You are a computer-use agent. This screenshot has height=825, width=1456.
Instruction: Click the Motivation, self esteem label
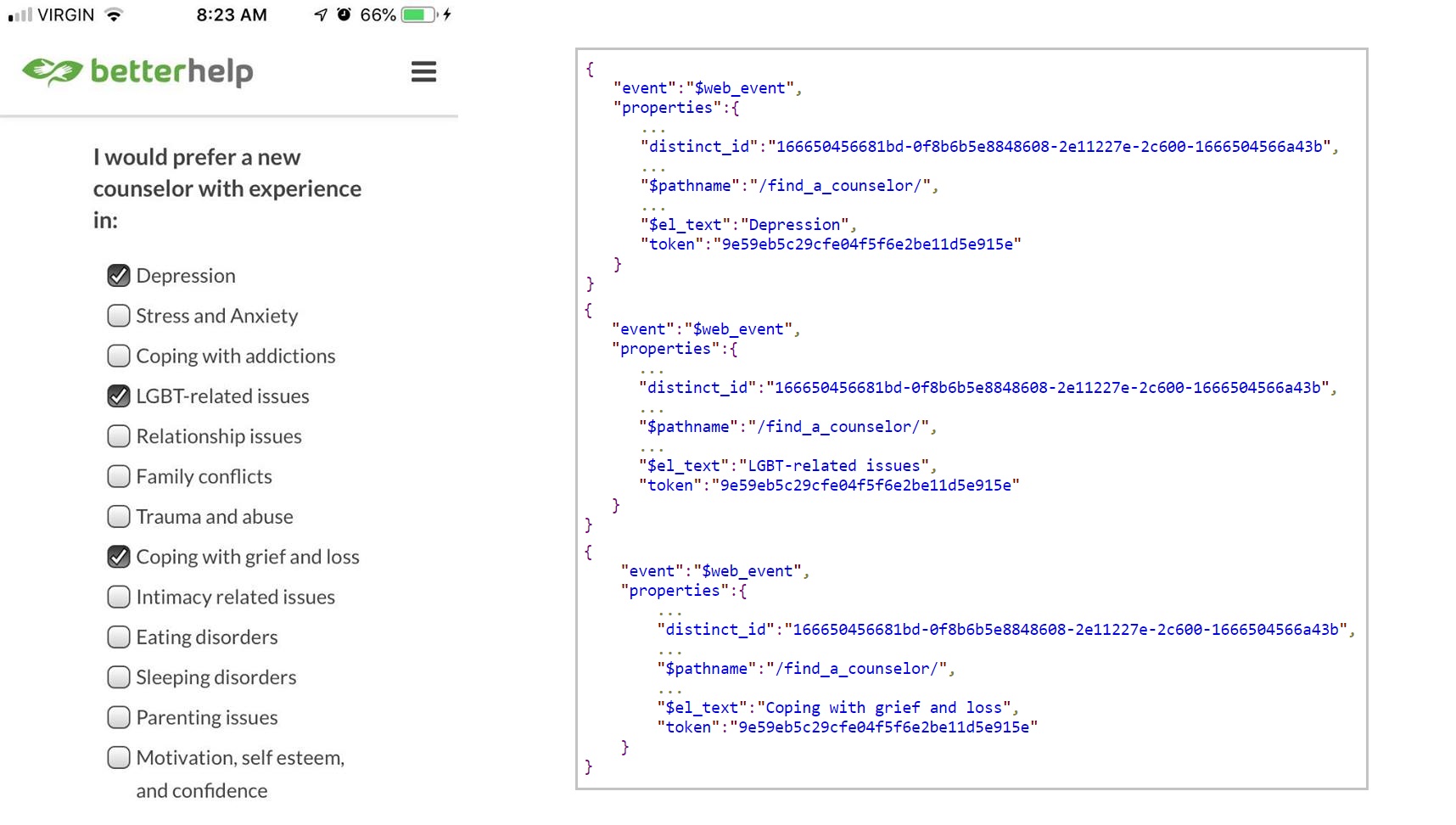[240, 758]
